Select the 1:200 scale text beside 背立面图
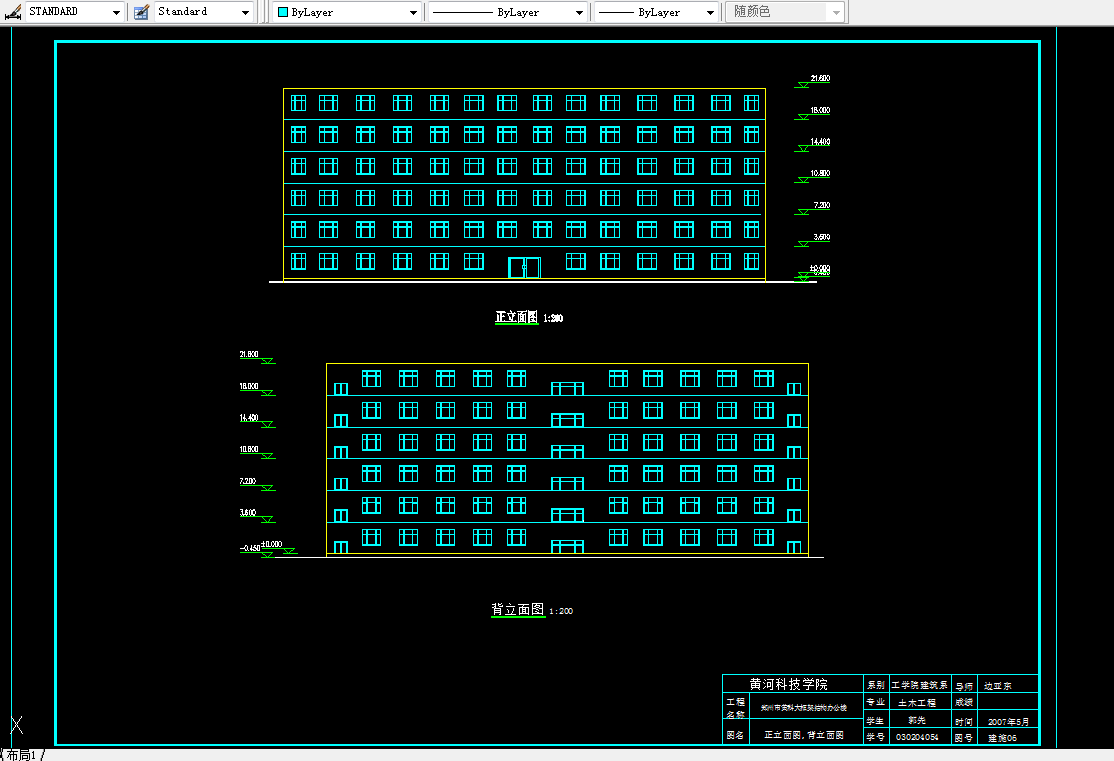This screenshot has width=1114, height=761. (561, 611)
